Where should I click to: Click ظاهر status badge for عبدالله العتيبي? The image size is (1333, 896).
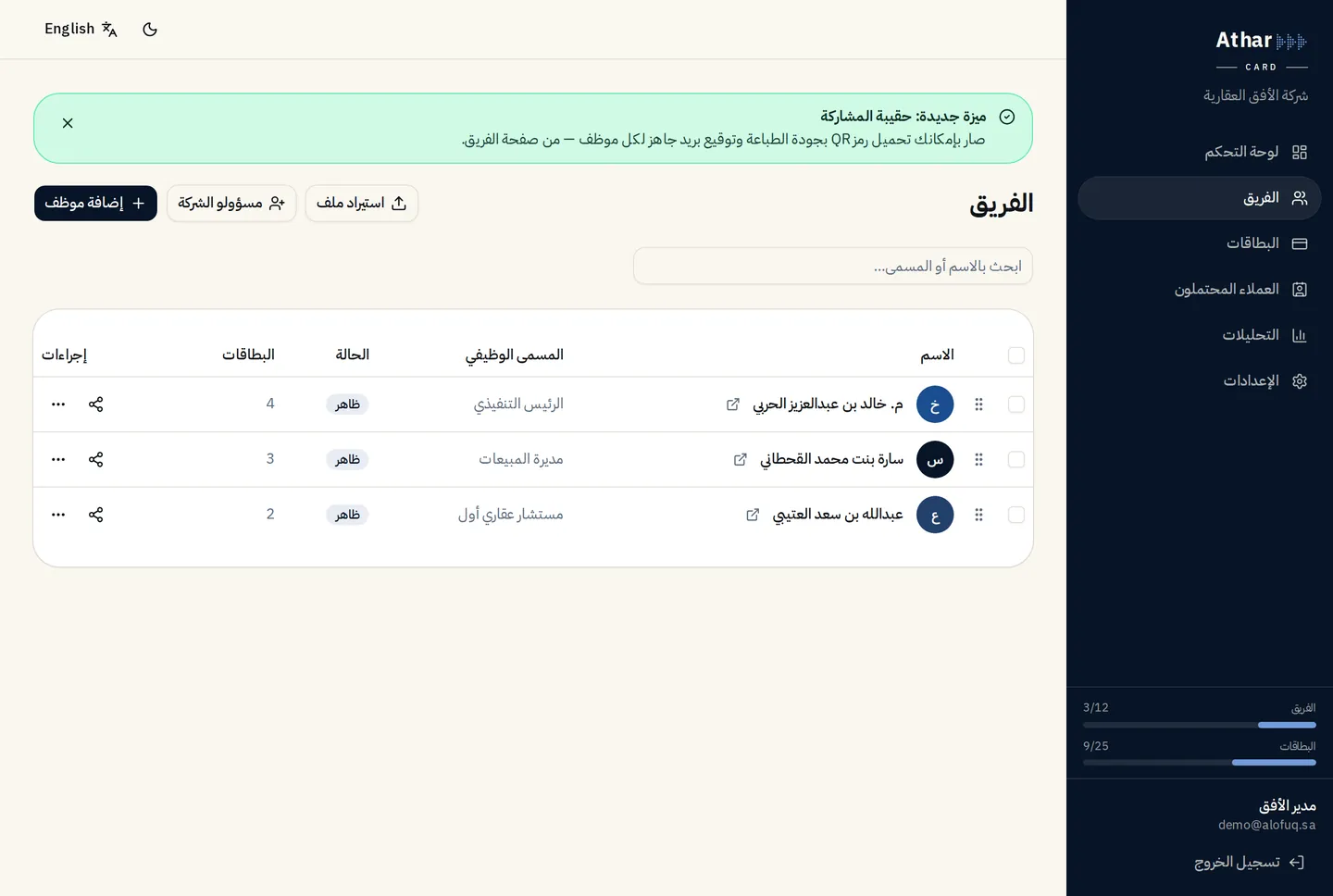point(348,515)
